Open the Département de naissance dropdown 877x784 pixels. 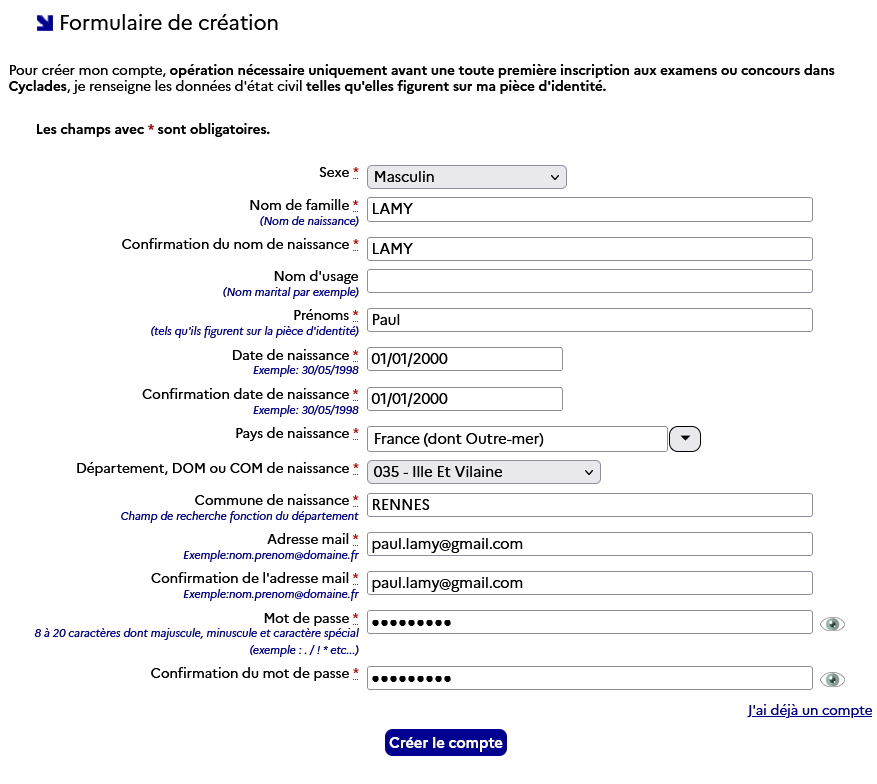point(484,472)
